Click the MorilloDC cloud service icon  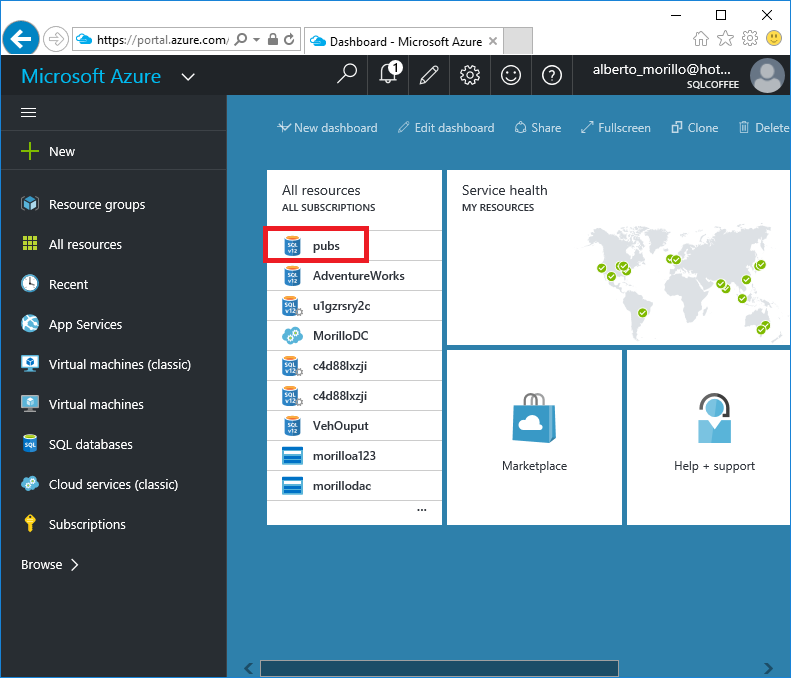[x=292, y=335]
